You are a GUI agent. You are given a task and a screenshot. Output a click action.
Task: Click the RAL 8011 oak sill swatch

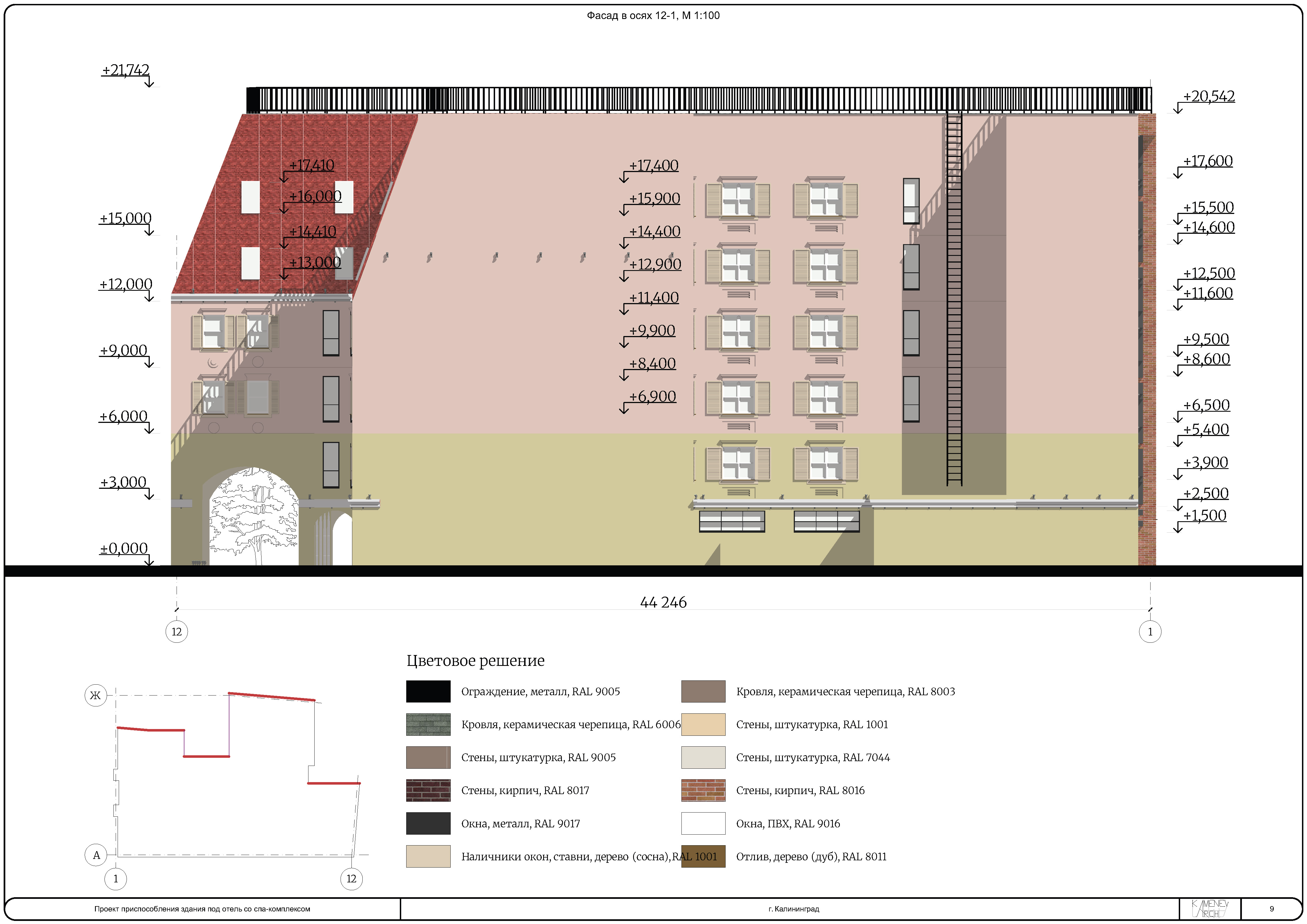pos(703,856)
